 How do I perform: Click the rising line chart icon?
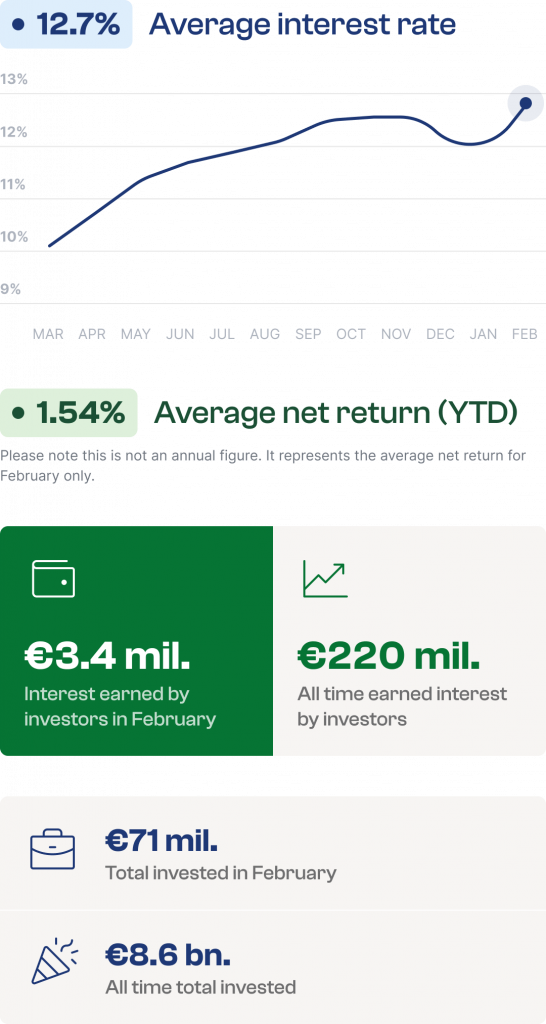[325, 579]
